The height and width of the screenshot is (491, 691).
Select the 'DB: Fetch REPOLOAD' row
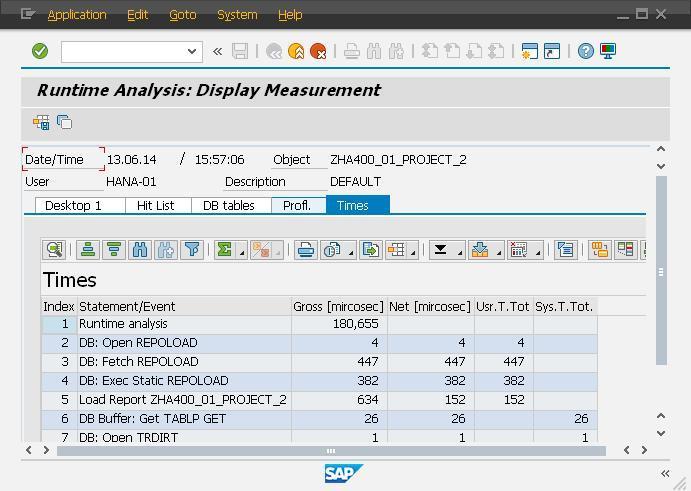point(319,362)
